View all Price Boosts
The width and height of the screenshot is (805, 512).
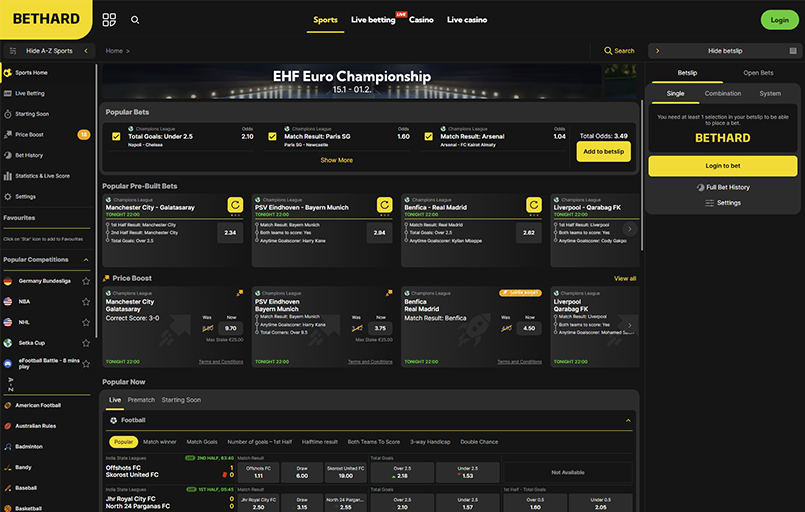click(625, 278)
